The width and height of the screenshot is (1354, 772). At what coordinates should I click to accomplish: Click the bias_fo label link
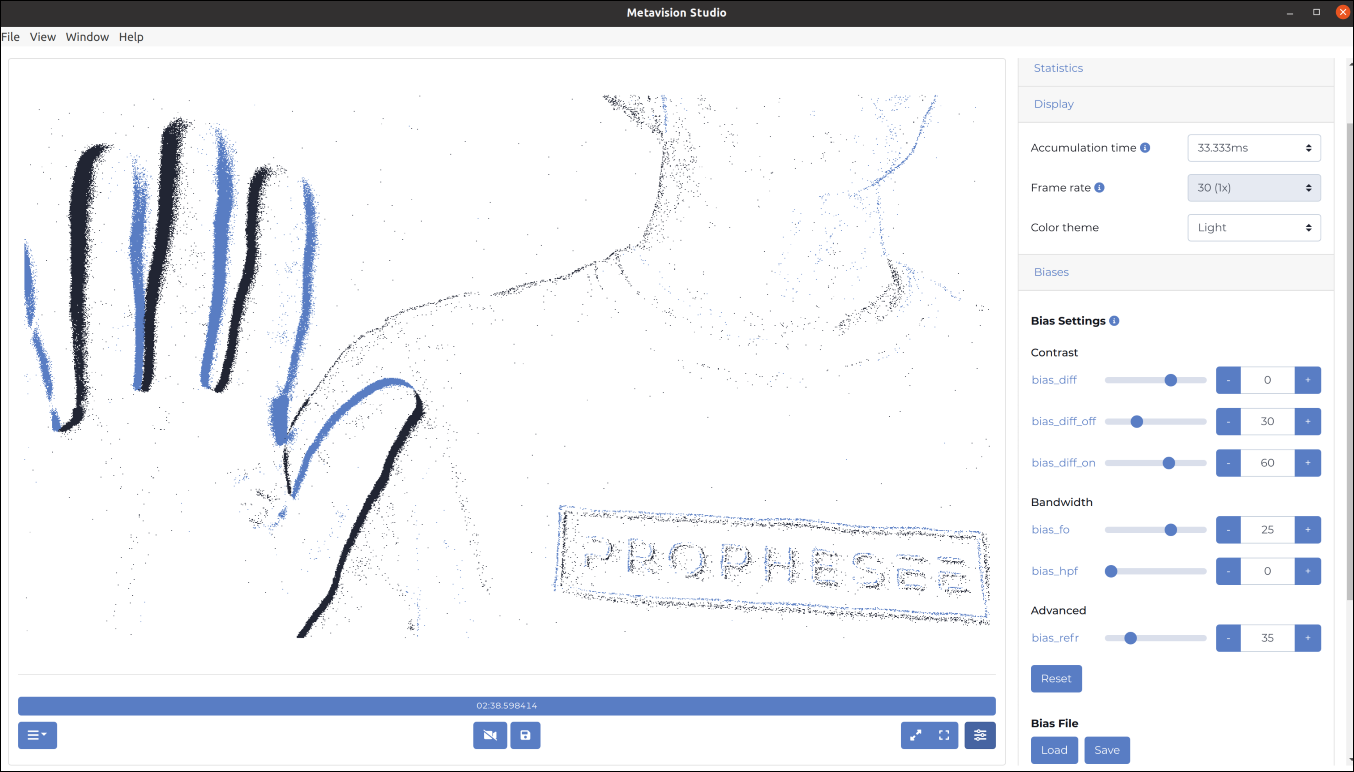click(1050, 530)
